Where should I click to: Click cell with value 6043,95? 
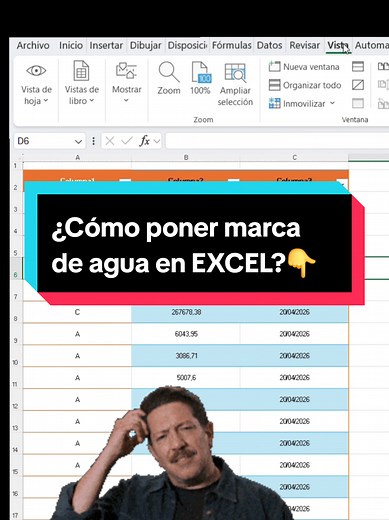point(186,334)
